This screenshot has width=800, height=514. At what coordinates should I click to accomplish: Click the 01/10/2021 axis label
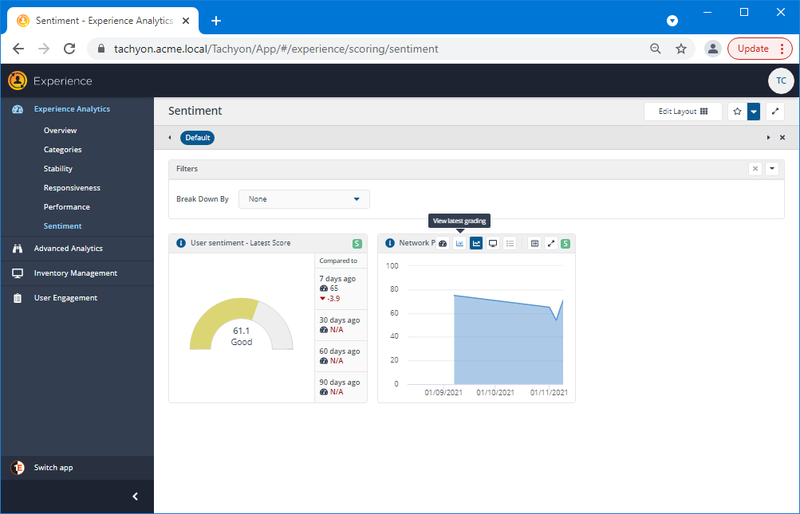[495, 393]
